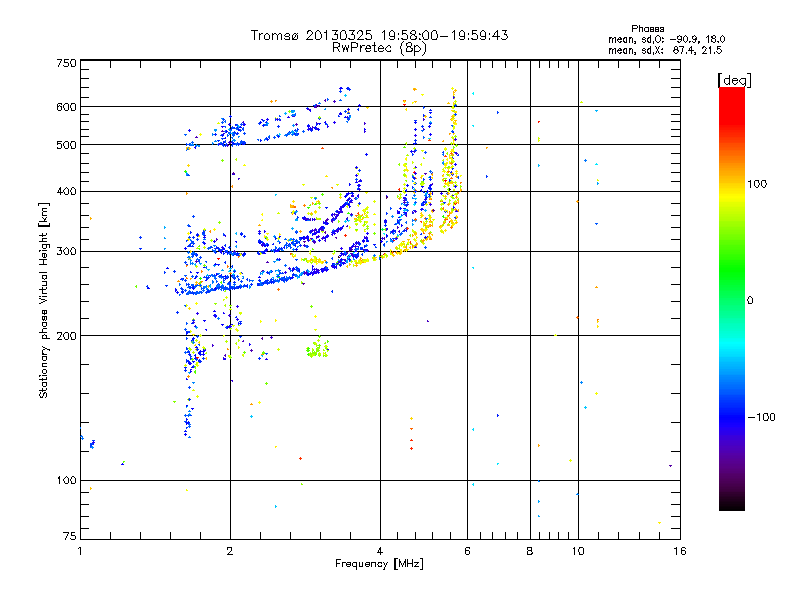Screen dimensions: 800x600
Task: Click the y-axis tick label '400'
Action: point(66,191)
